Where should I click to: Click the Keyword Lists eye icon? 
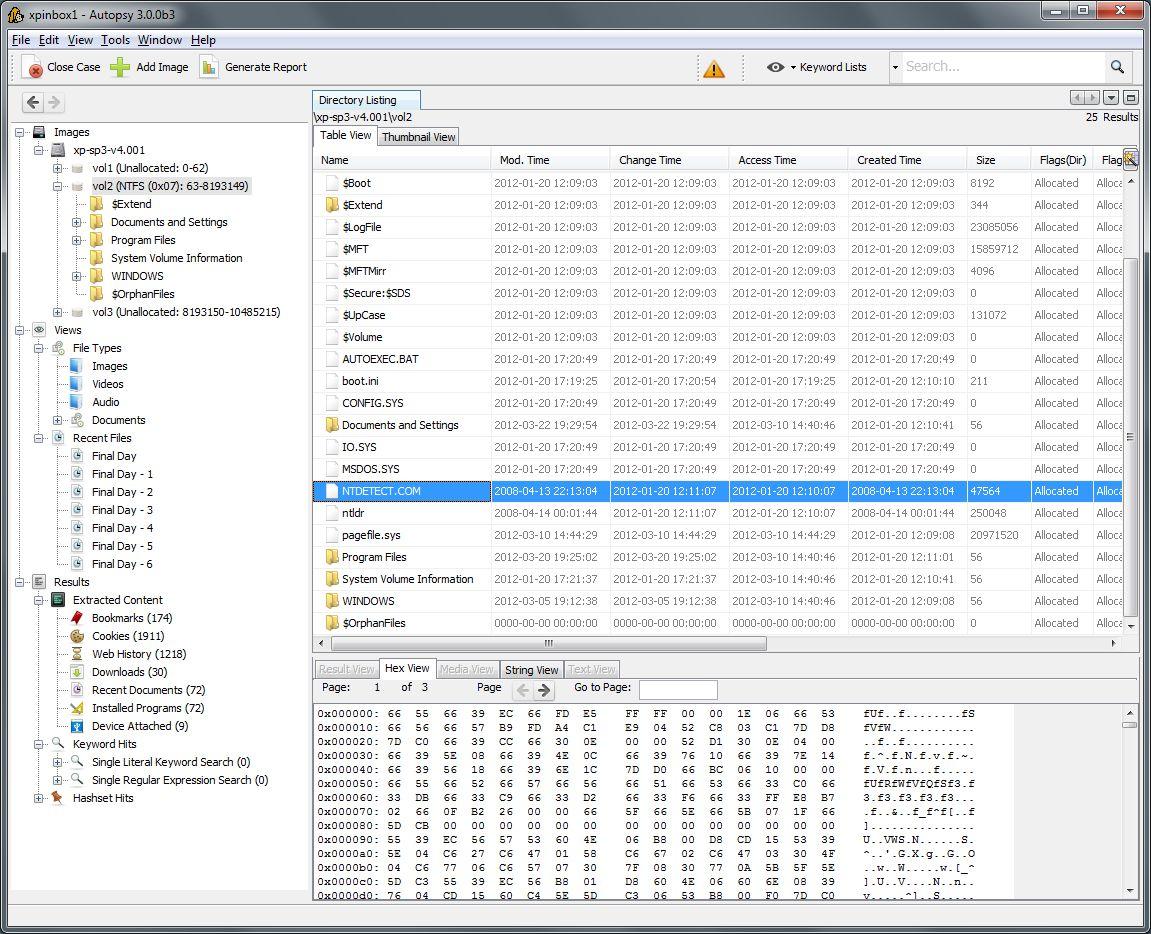tap(775, 67)
